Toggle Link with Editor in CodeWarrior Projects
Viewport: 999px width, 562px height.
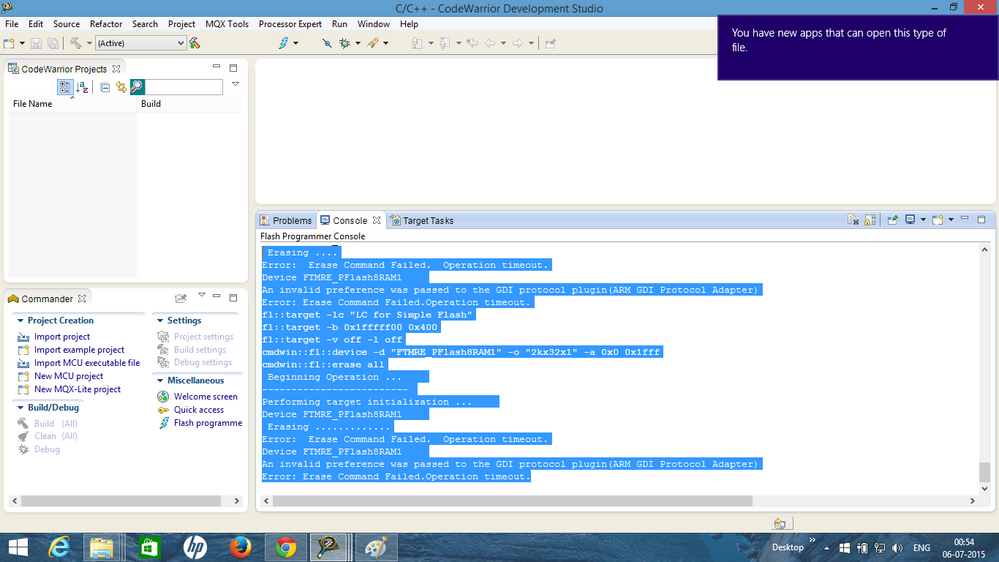(x=121, y=87)
